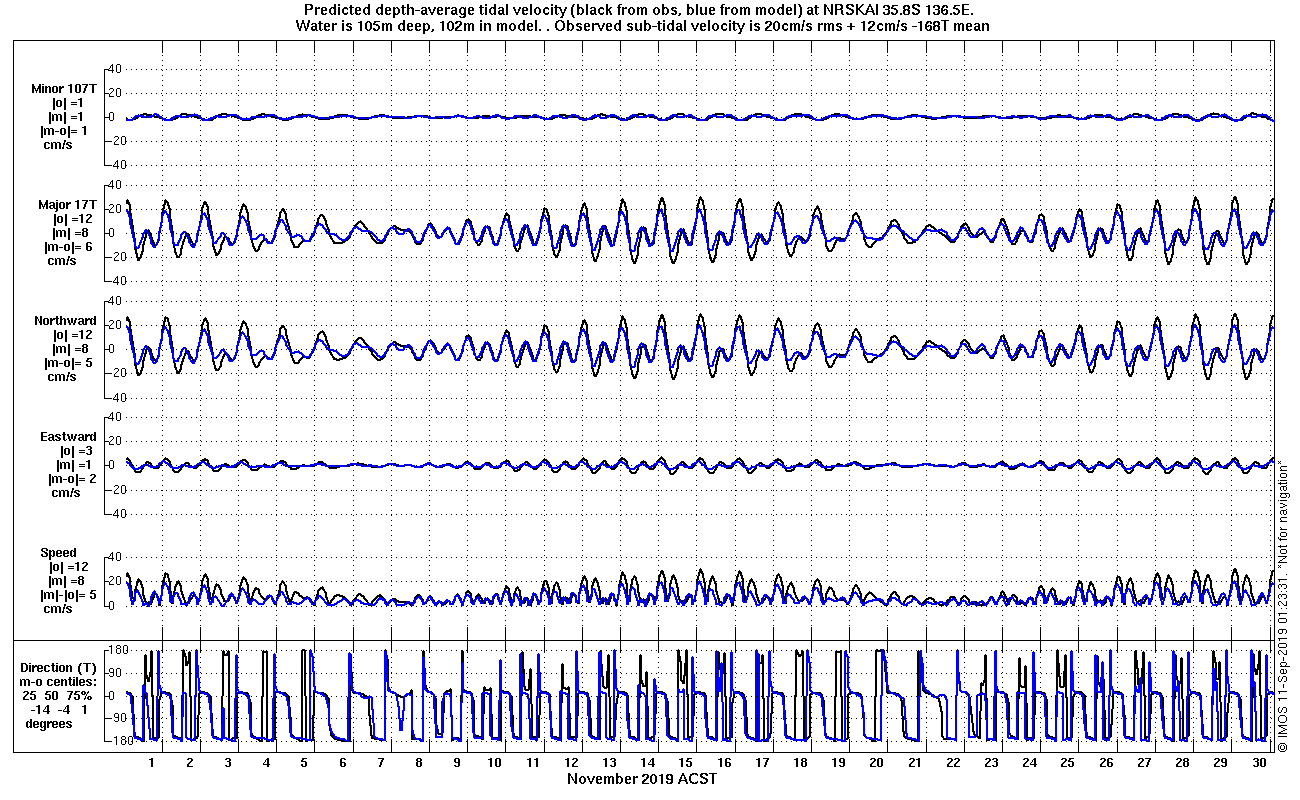Click the Major 17T panel label
This screenshot has height=800, width=1300.
point(68,205)
